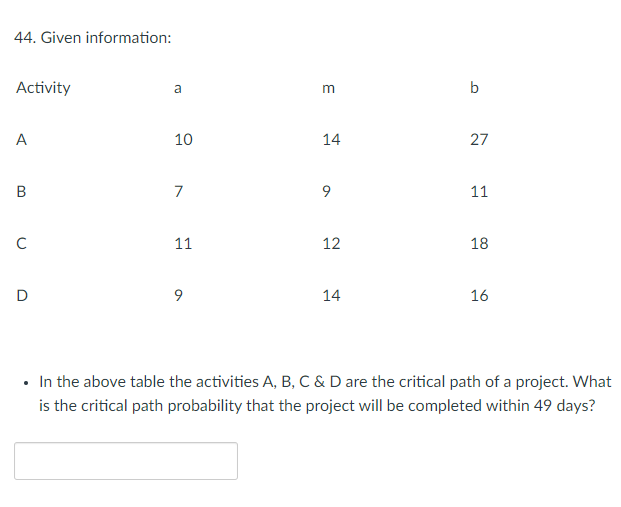
Task: Click value 16 in Activity D row
Action: pyautogui.click(x=479, y=296)
